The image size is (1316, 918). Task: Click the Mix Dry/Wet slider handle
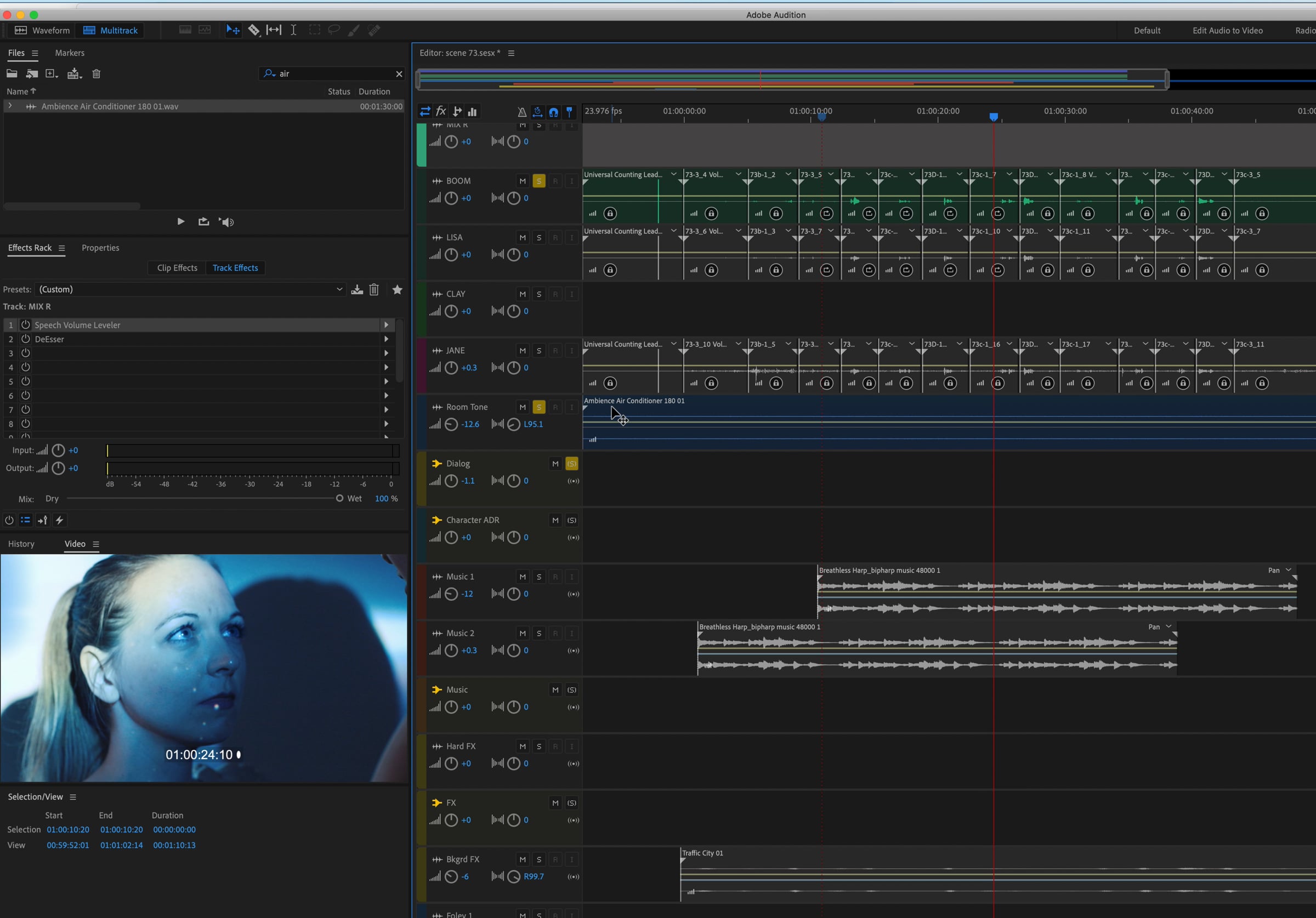(x=339, y=499)
